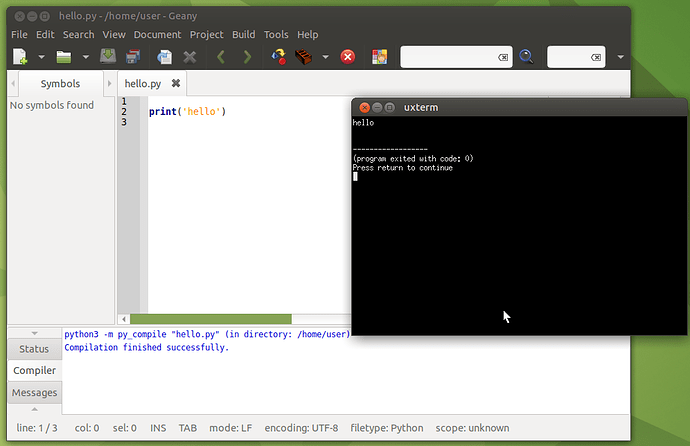
Task: Click the 'line: 1 / 3' status entry
Action: (x=37, y=428)
